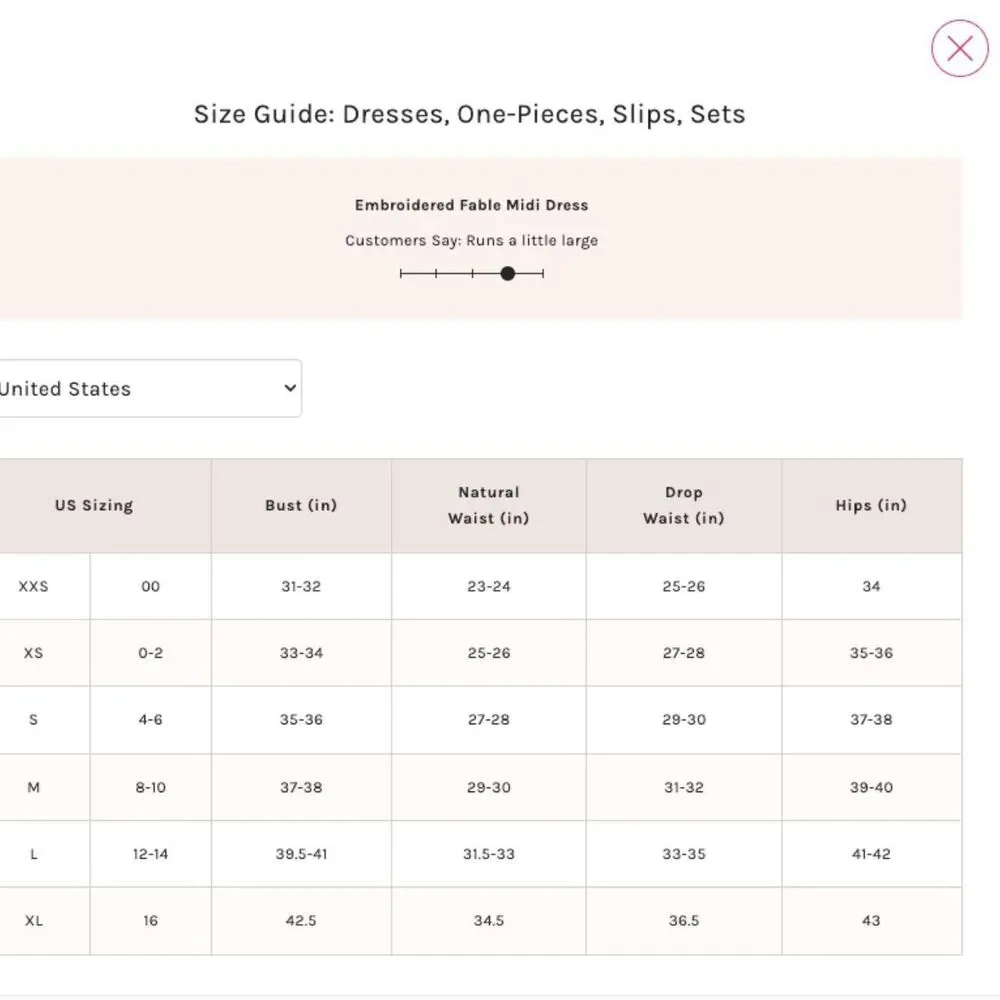This screenshot has height=1000, width=1000.
Task: Select the S size row label
Action: [x=33, y=719]
